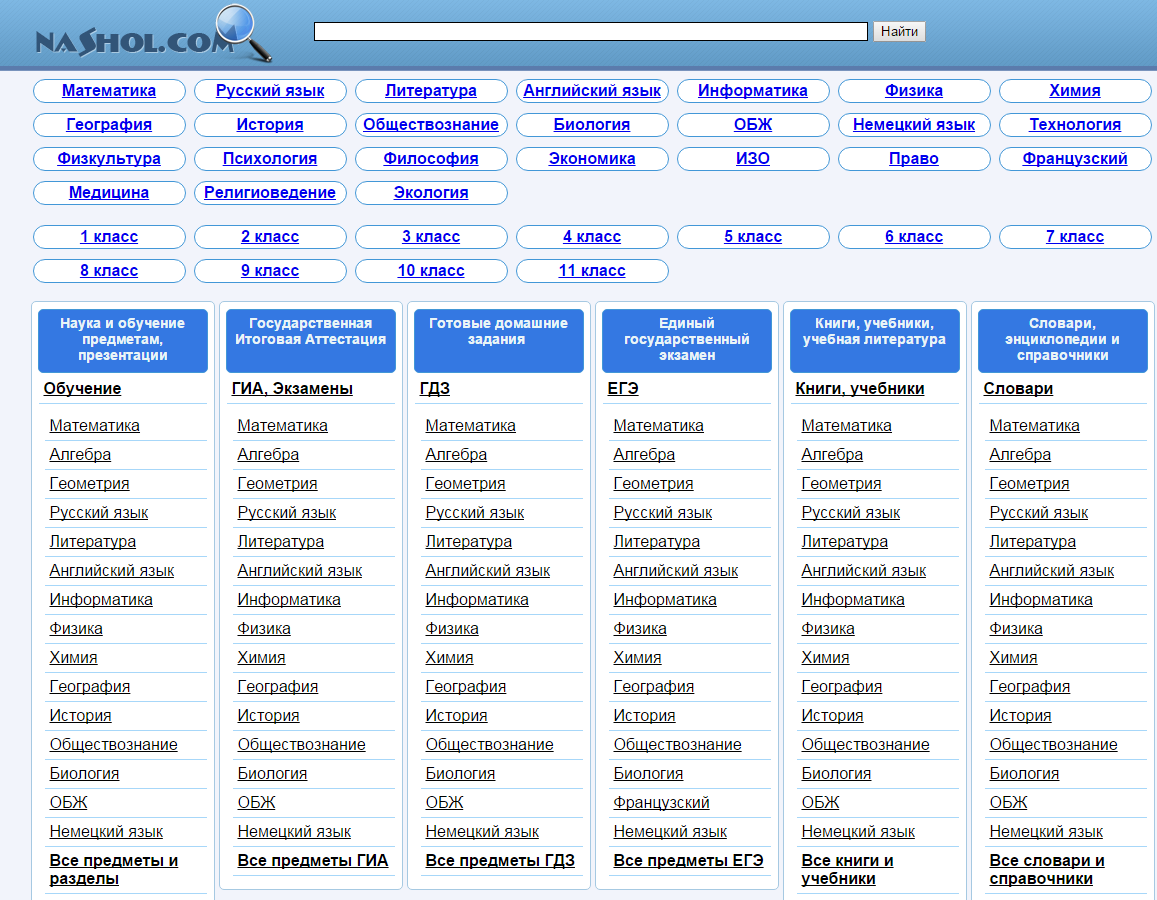Open the Физика subject pill at top

[x=913, y=91]
